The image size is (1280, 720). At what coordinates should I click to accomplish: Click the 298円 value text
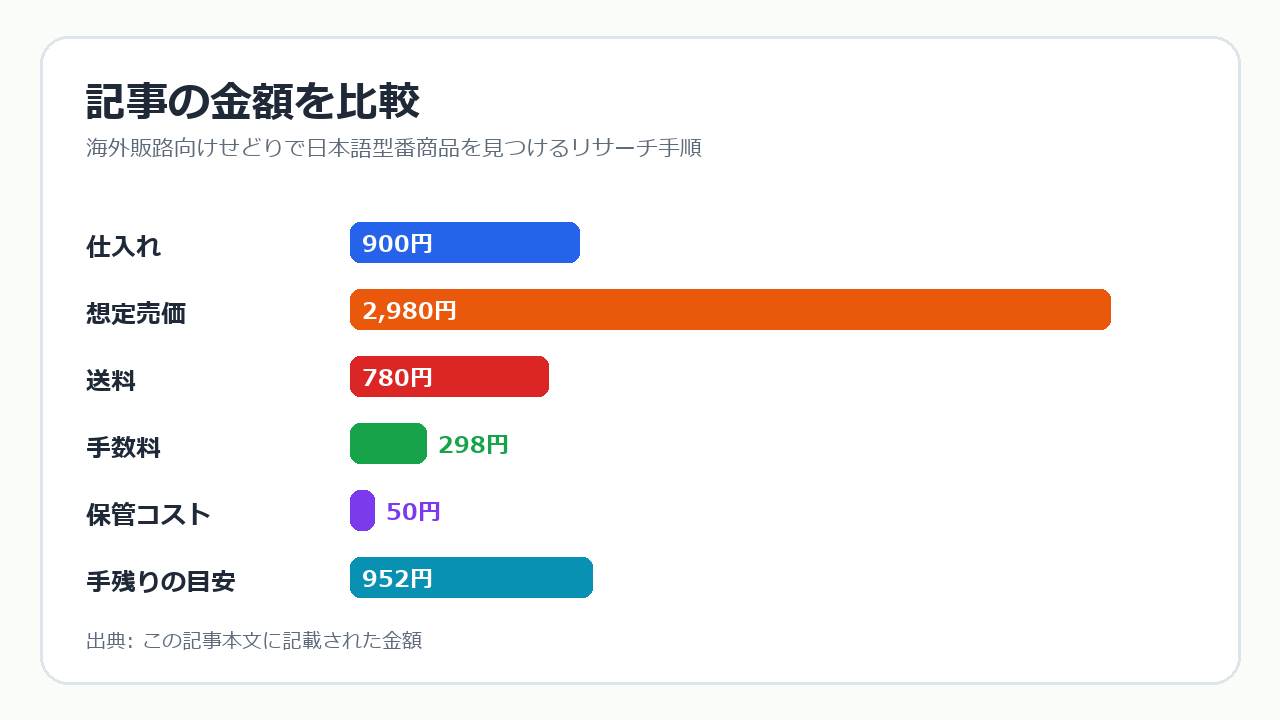pyautogui.click(x=474, y=445)
